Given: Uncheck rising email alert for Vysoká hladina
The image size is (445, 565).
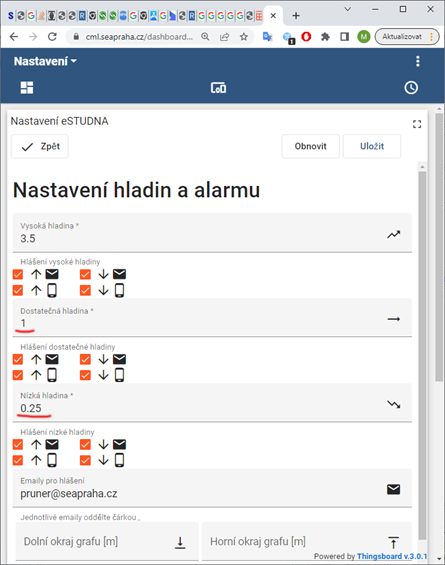Looking at the screenshot, I should (18, 275).
